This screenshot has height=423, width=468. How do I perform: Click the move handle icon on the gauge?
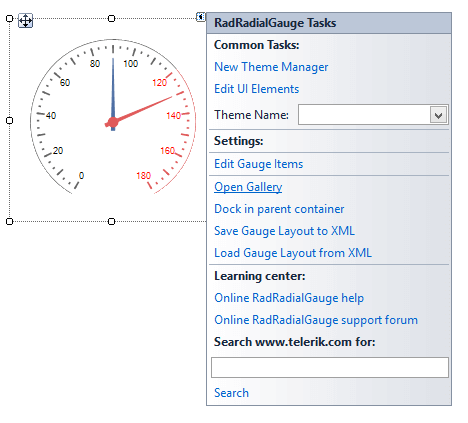(x=25, y=21)
